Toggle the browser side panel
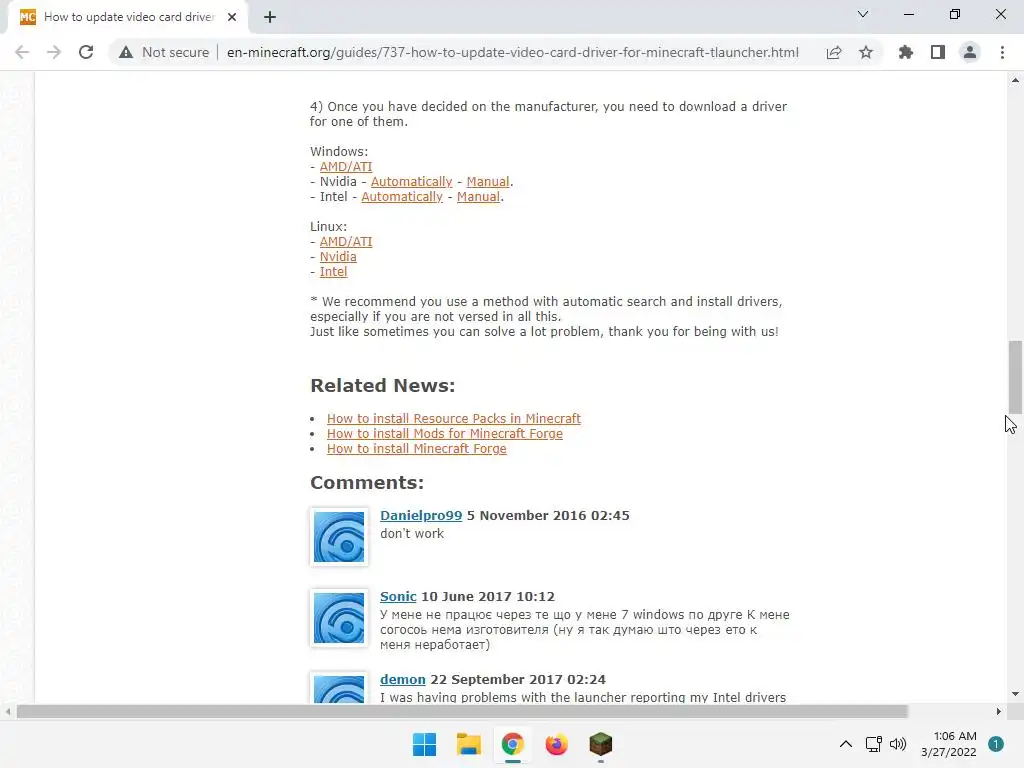The image size is (1024, 768). pos(938,52)
